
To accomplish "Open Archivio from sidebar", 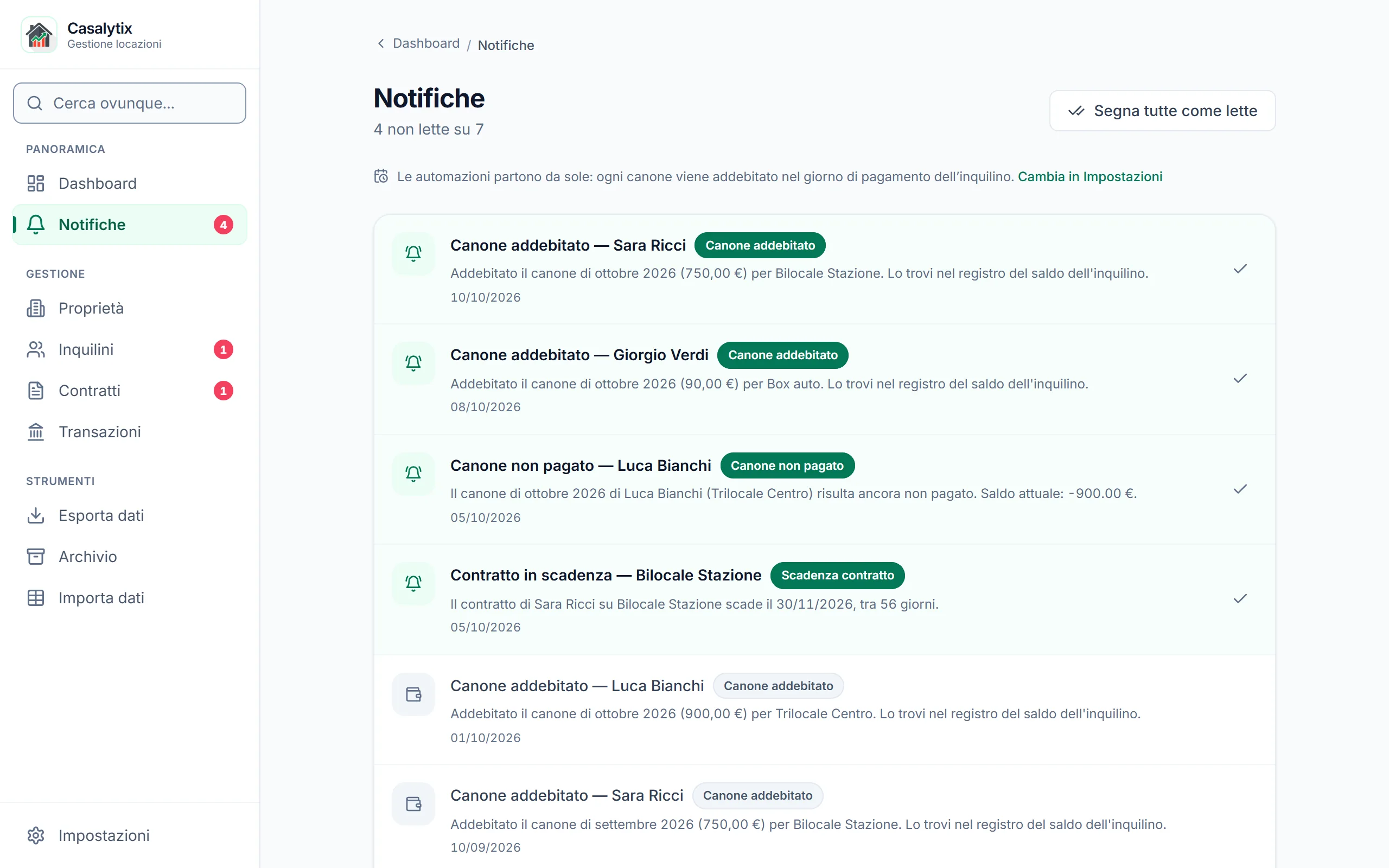I will click(x=130, y=557).
